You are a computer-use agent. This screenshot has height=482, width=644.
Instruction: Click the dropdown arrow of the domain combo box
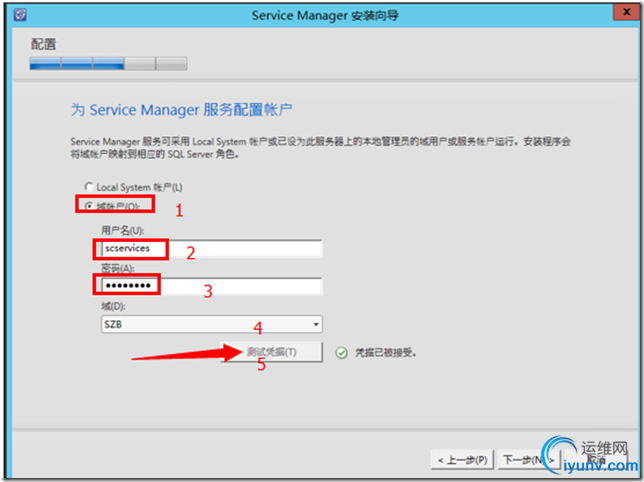316,324
